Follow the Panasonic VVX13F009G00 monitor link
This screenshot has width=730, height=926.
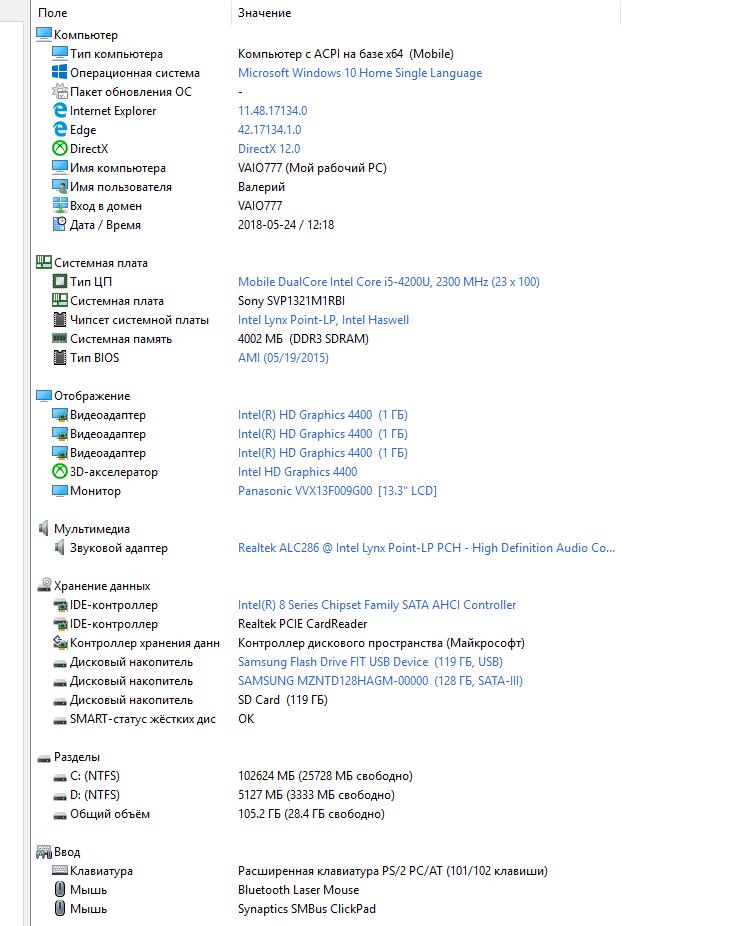pos(337,490)
